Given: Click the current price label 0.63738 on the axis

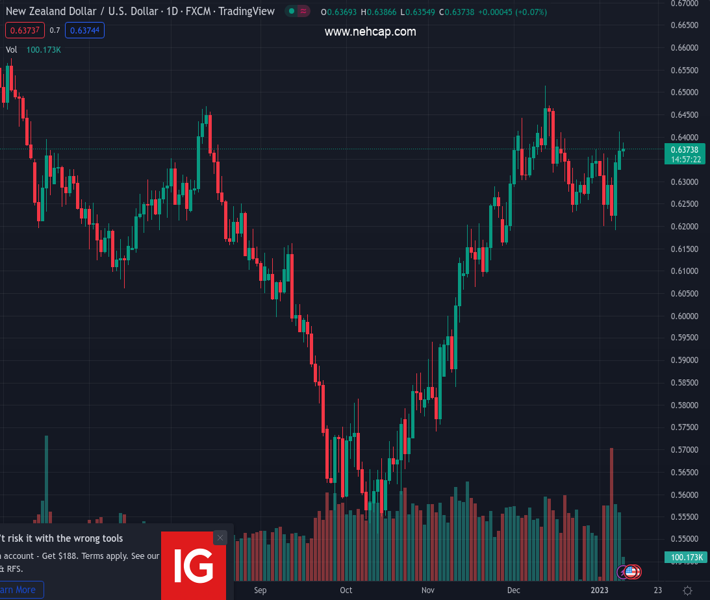Looking at the screenshot, I should coord(685,154).
